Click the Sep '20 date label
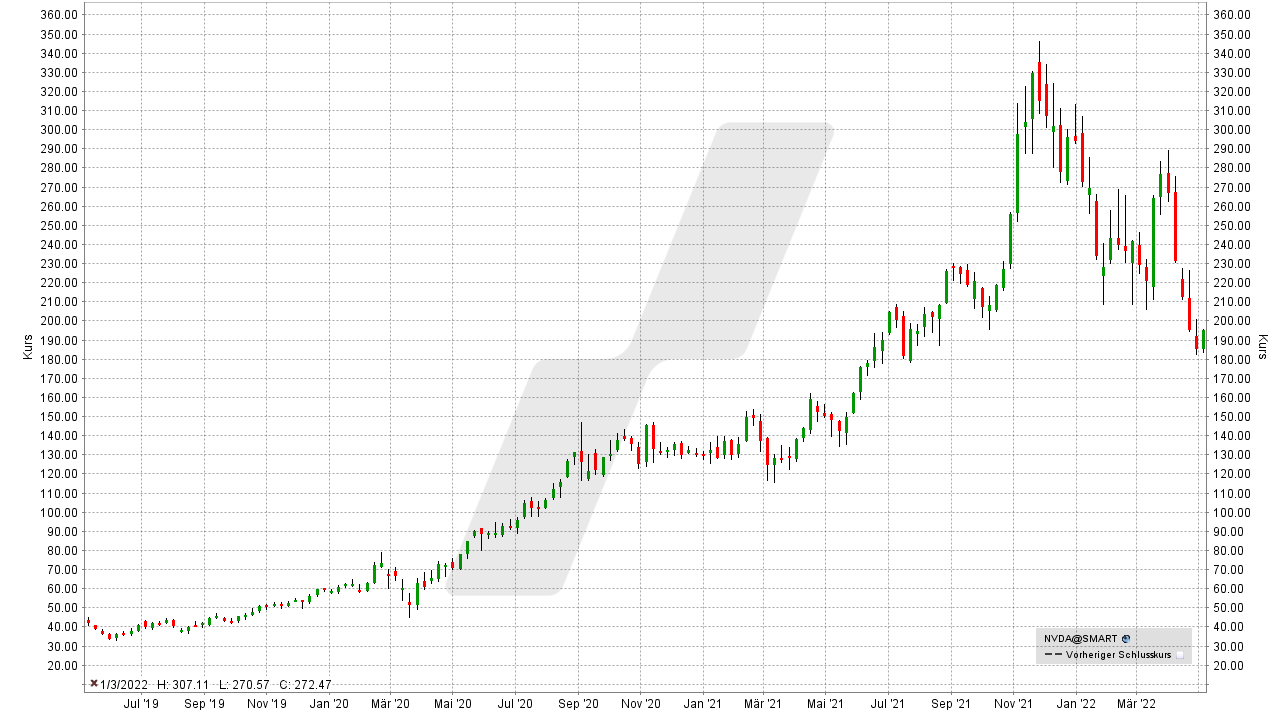 [x=578, y=704]
